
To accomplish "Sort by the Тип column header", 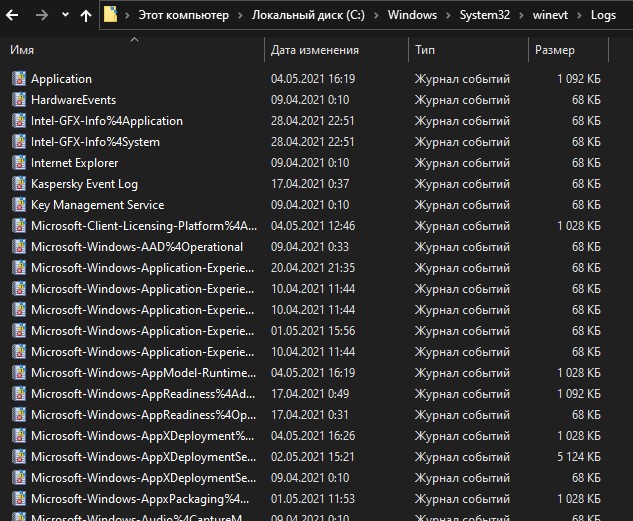I will point(425,50).
